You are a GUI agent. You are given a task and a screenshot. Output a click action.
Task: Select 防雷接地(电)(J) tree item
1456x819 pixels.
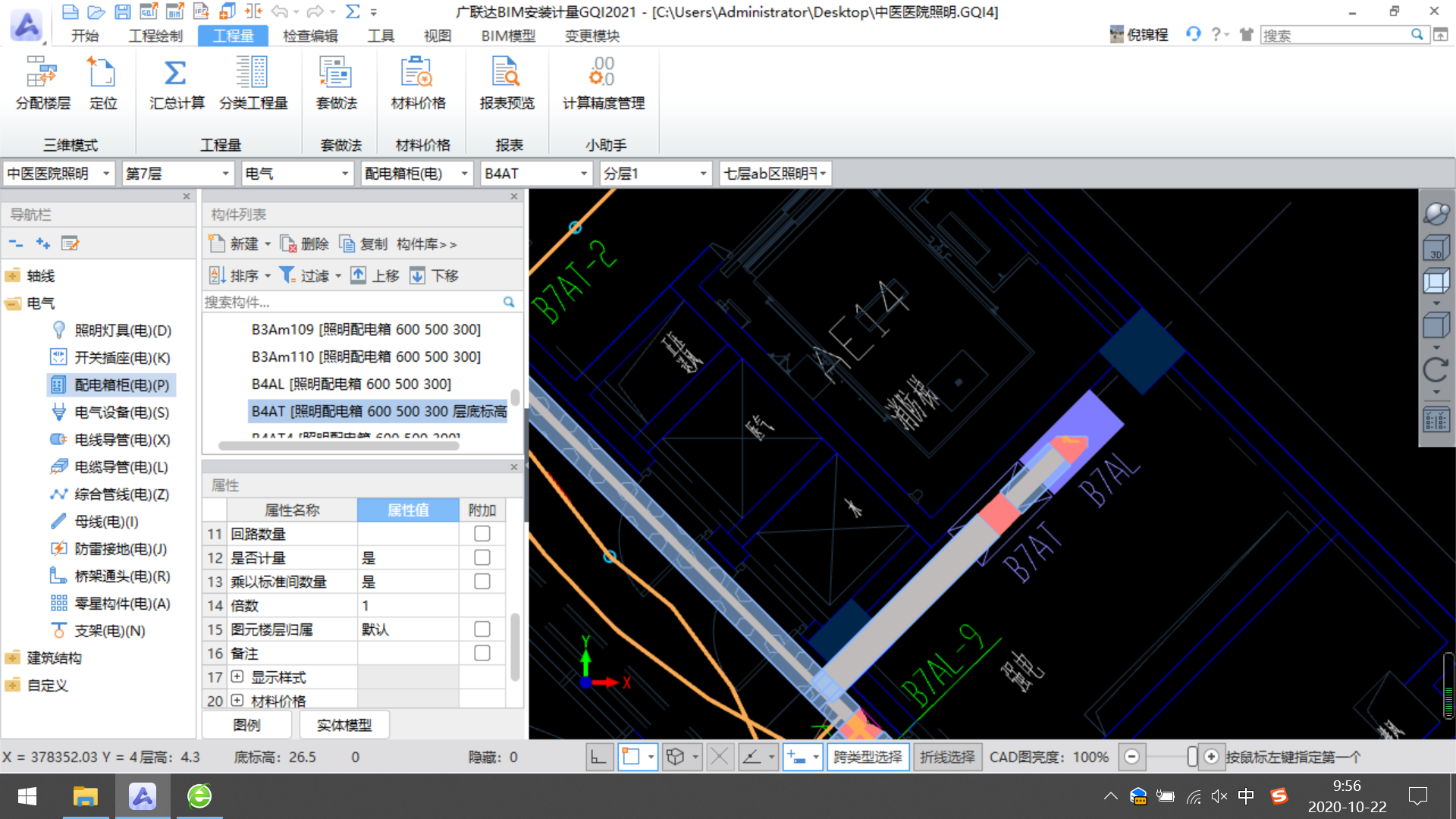point(121,549)
